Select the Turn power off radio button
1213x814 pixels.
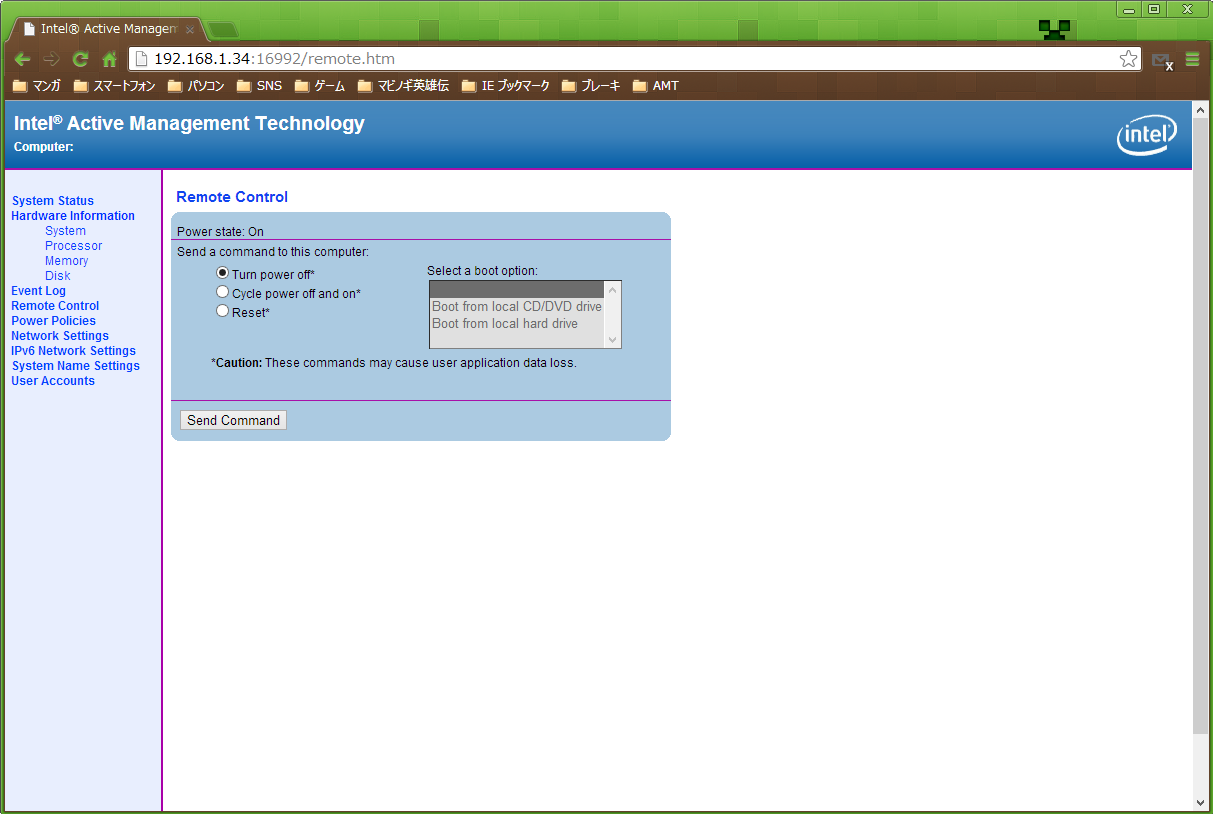(x=223, y=273)
